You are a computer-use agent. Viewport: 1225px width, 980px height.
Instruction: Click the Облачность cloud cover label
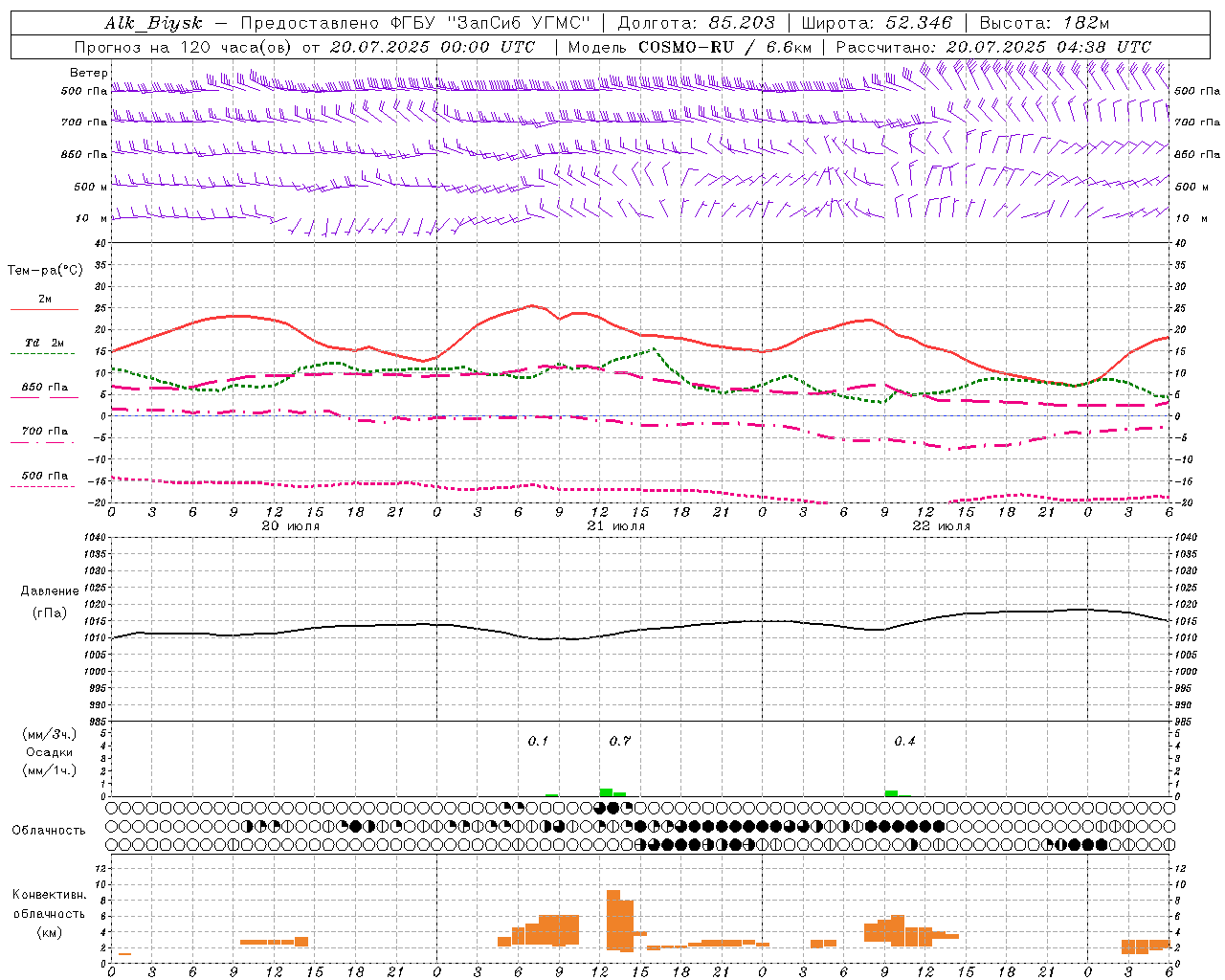click(x=49, y=831)
